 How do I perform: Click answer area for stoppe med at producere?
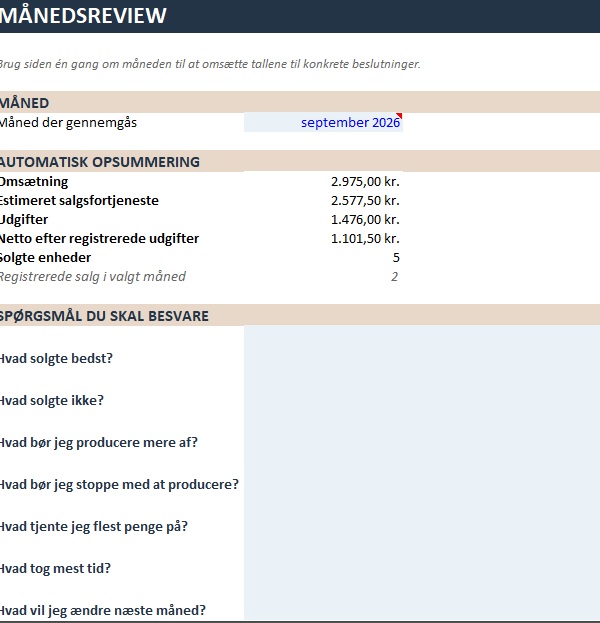point(422,485)
